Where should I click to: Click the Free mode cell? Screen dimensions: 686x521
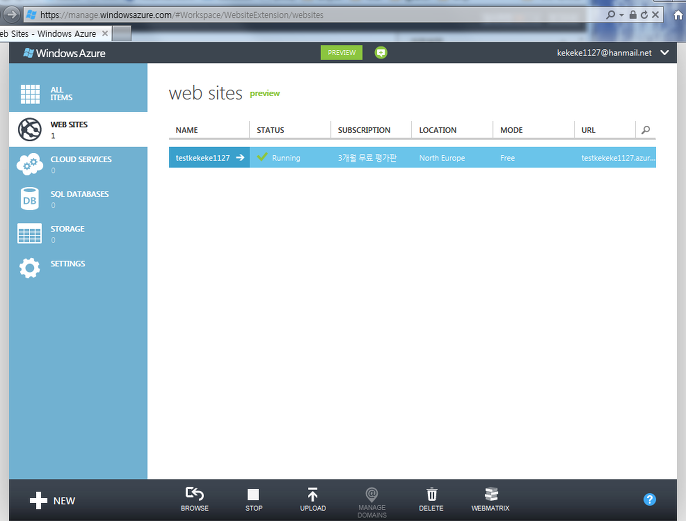[x=508, y=158]
